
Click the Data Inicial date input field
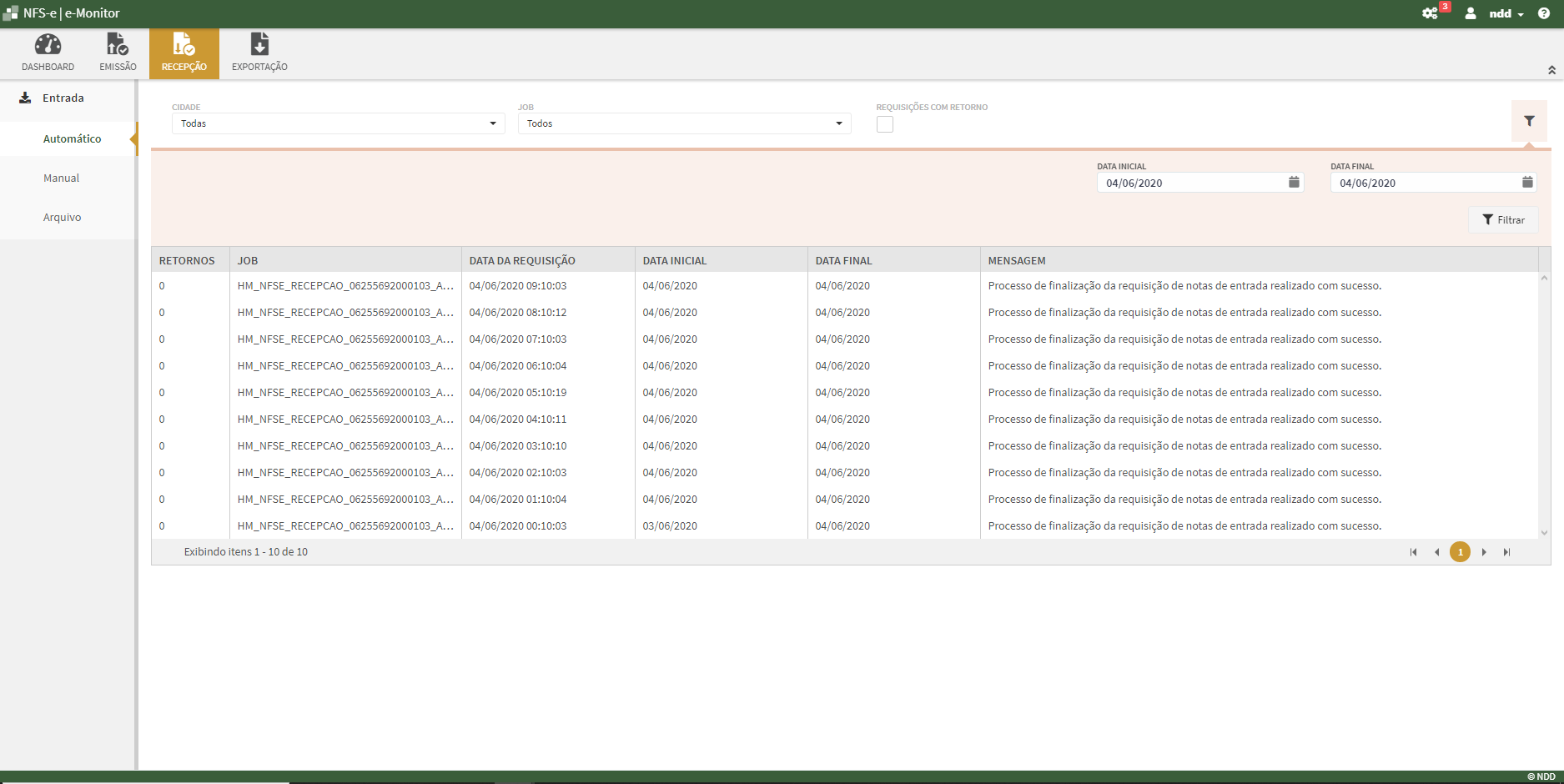1189,183
